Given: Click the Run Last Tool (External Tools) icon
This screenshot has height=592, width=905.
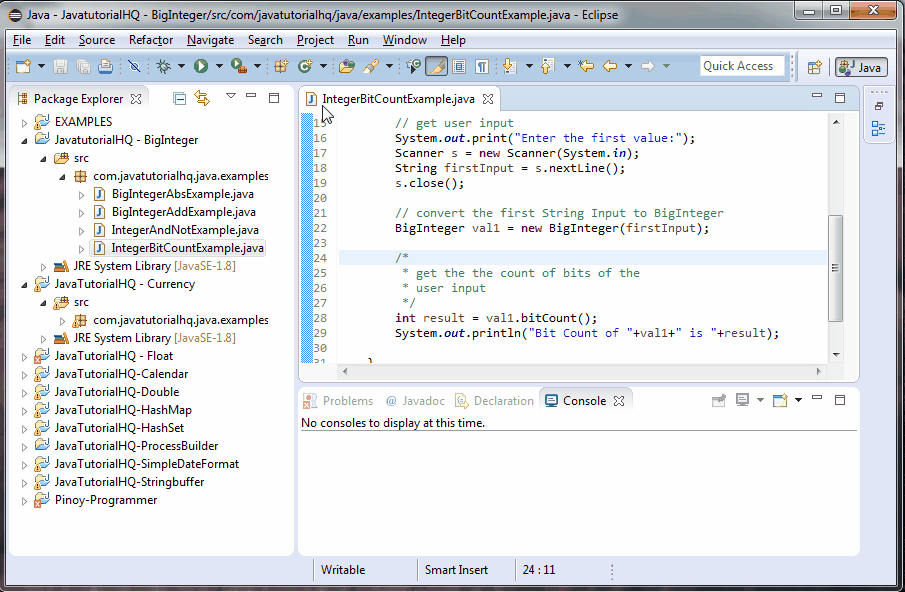Looking at the screenshot, I should pyautogui.click(x=239, y=66).
